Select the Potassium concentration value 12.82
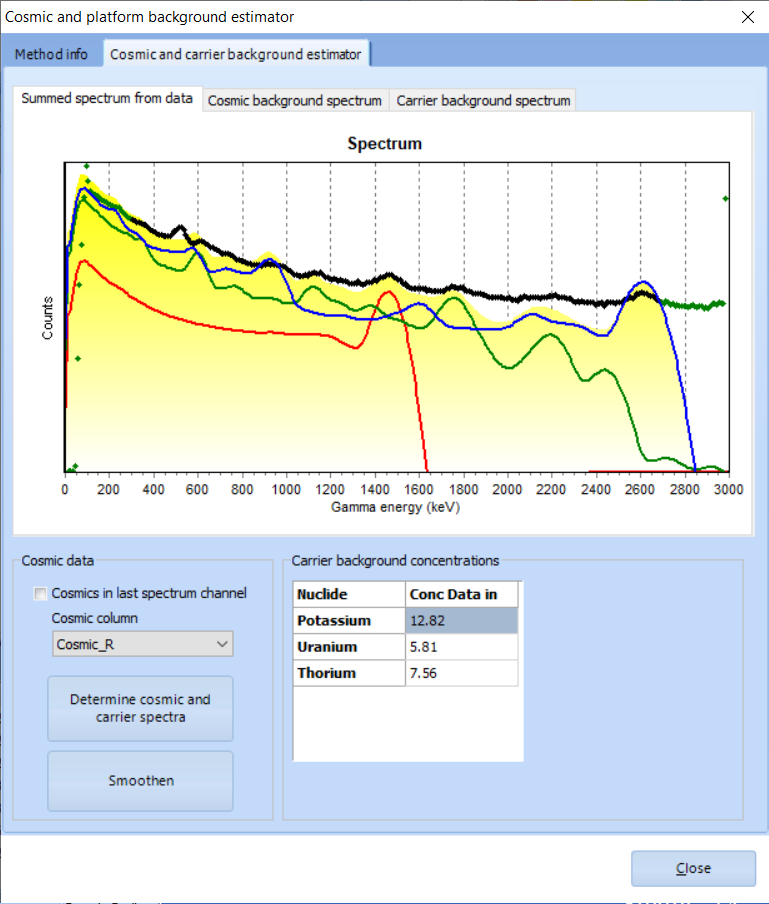This screenshot has height=904, width=769. 462,621
